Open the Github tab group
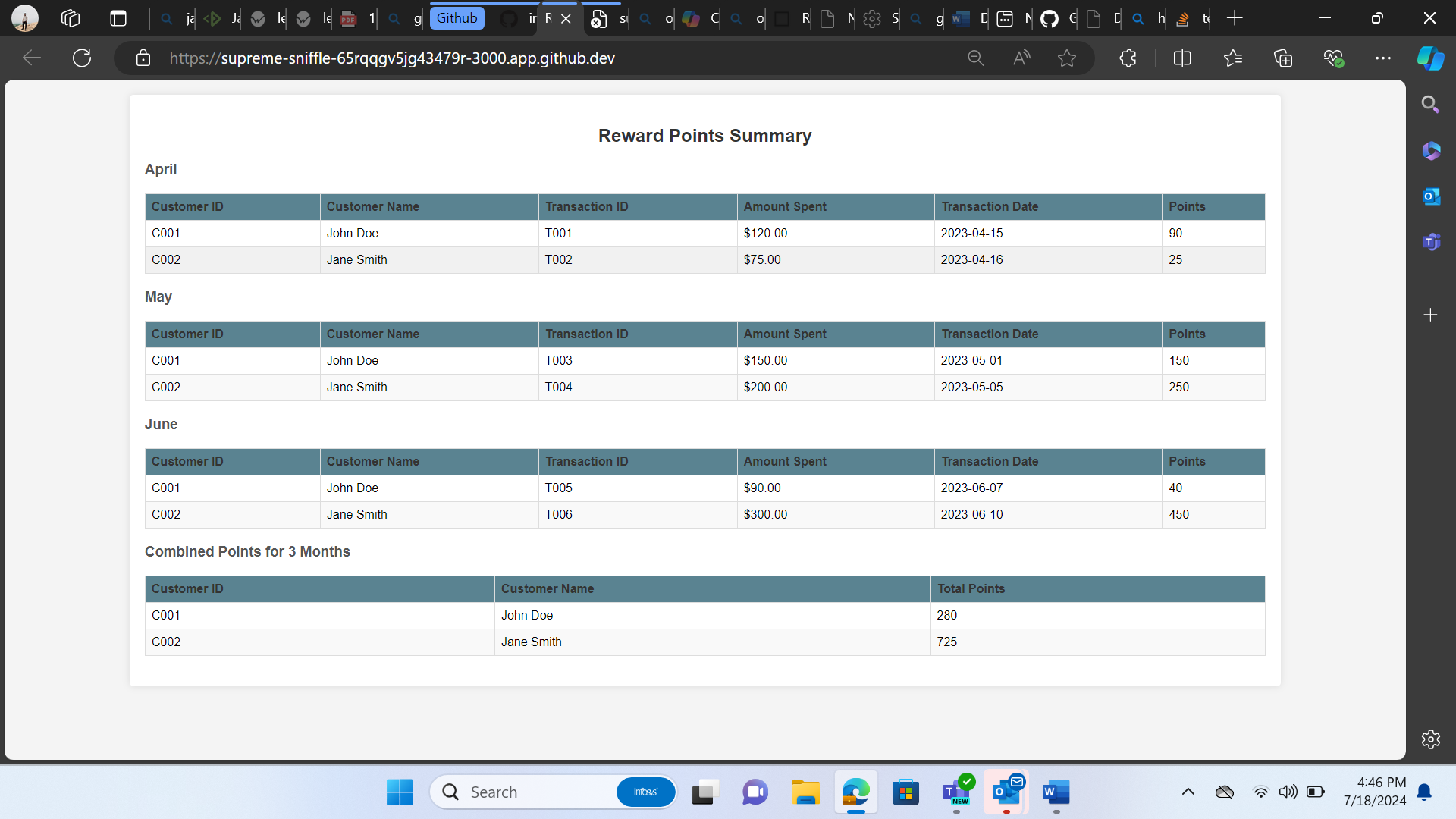This screenshot has width=1456, height=819. [x=457, y=18]
